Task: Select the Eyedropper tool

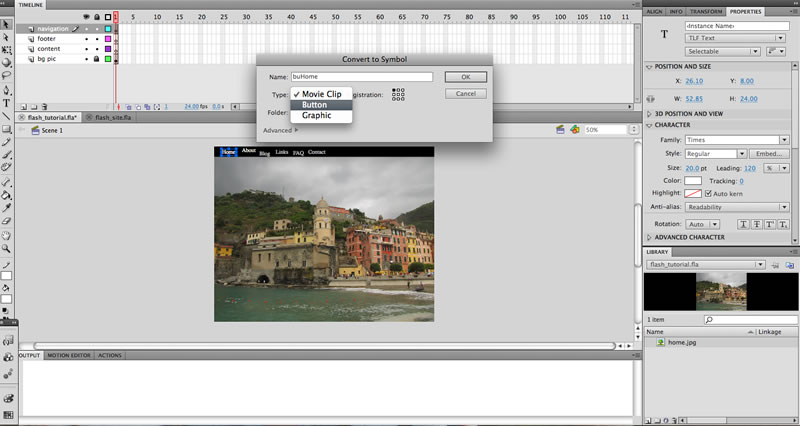Action: [x=6, y=208]
